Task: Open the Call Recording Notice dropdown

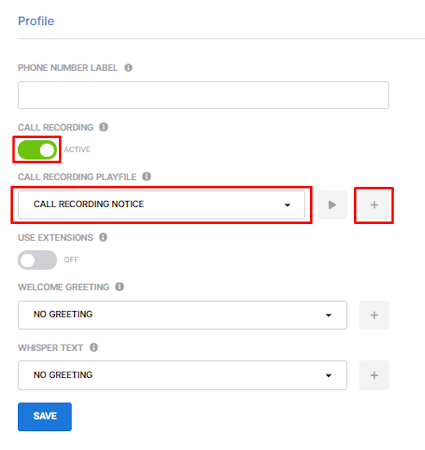Action: tap(161, 205)
